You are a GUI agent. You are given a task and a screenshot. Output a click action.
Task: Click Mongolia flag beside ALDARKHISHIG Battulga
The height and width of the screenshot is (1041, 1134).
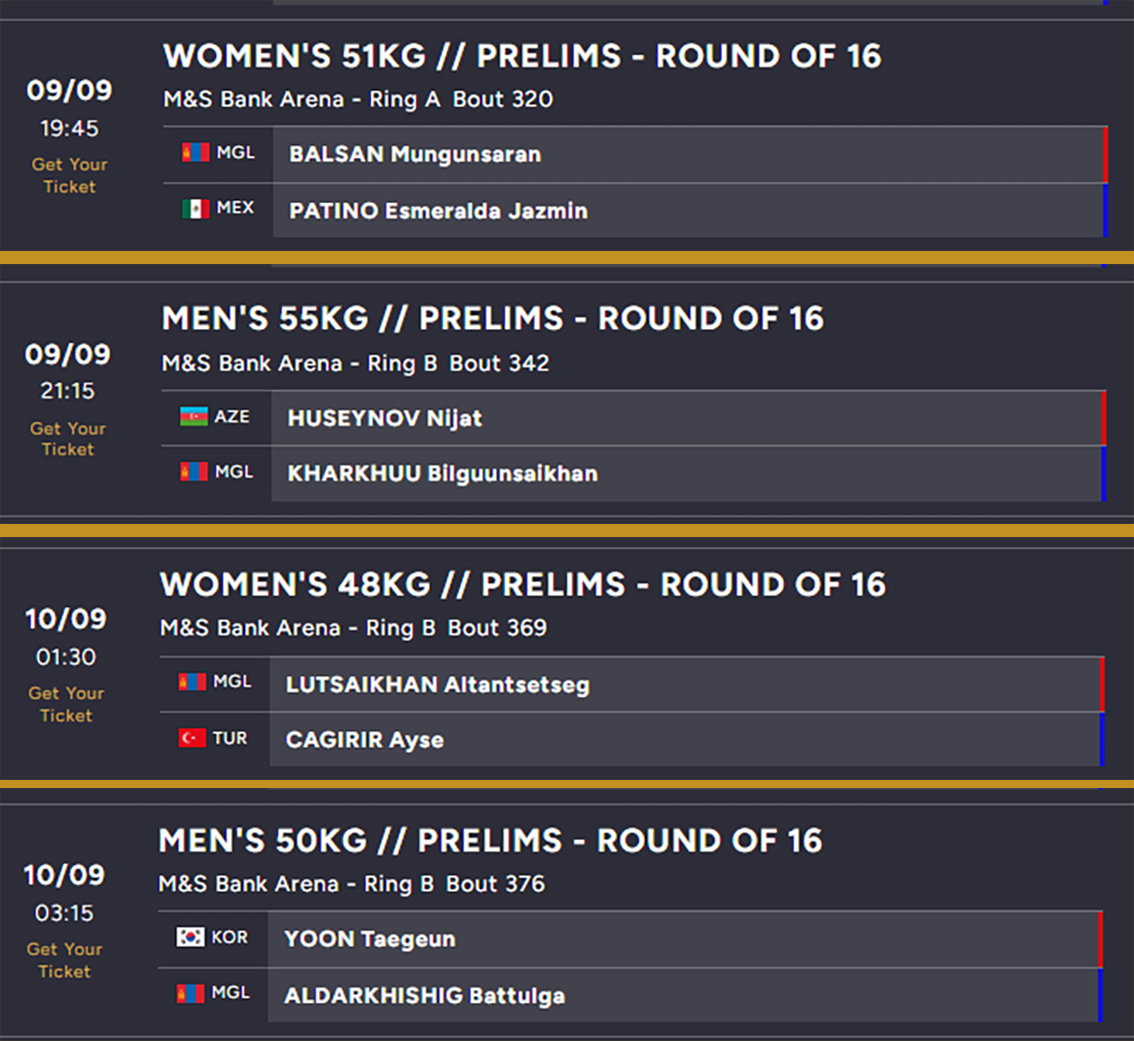point(190,994)
